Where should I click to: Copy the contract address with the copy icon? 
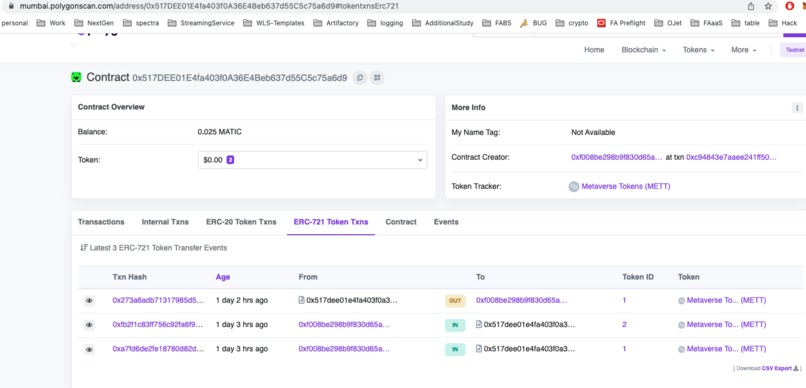[x=360, y=78]
